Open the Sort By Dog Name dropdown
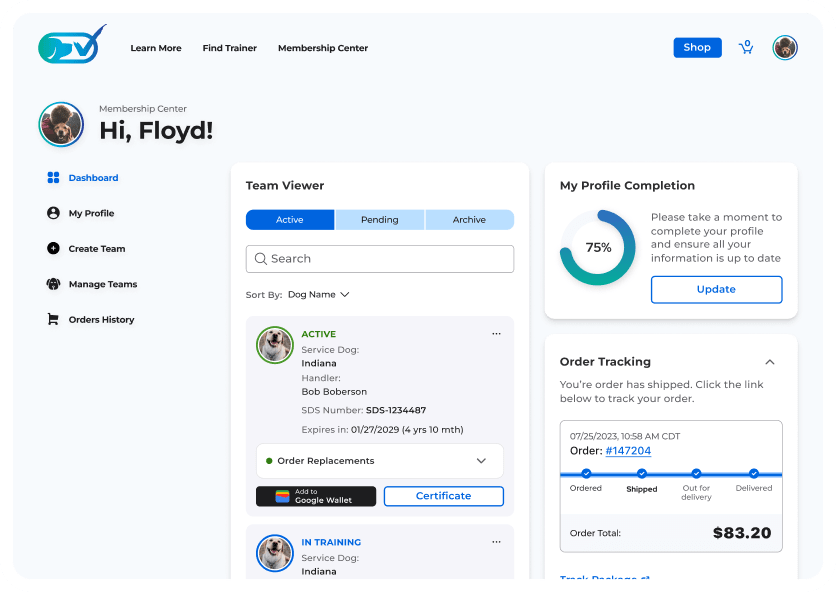Image resolution: width=836 pixels, height=592 pixels. [318, 295]
